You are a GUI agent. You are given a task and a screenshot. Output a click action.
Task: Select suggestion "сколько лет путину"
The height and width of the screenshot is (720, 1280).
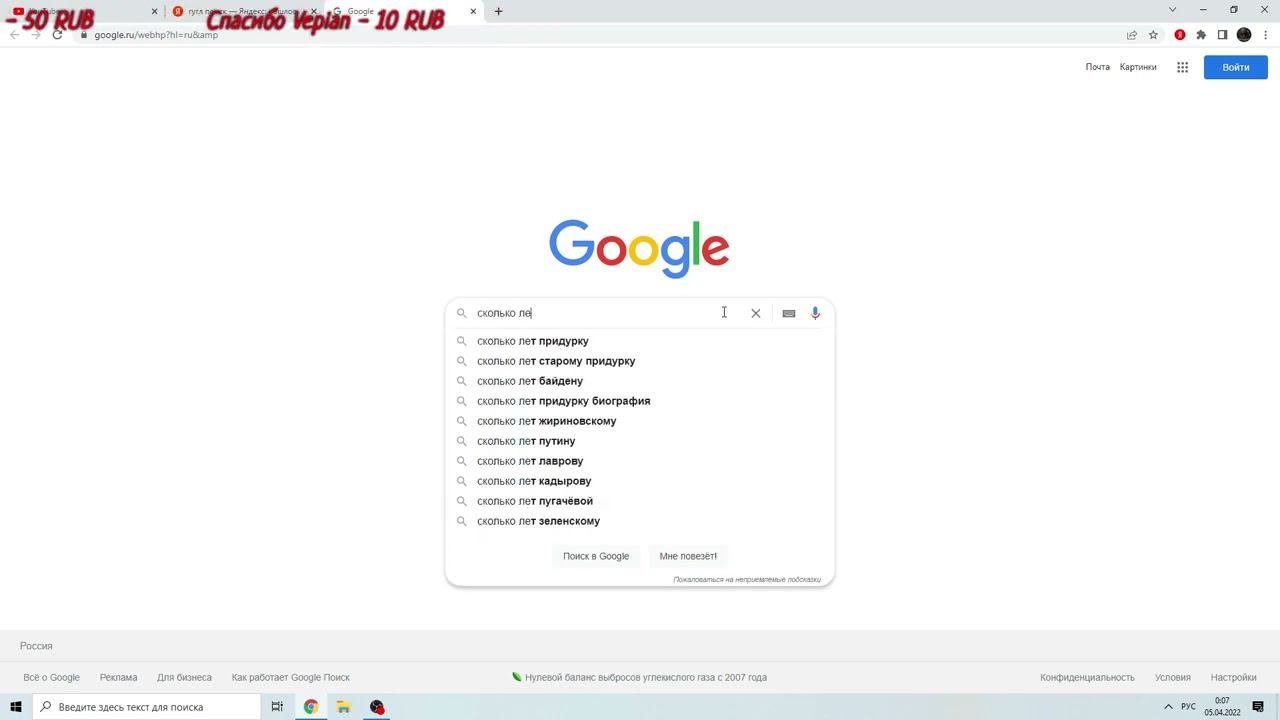pyautogui.click(x=640, y=441)
